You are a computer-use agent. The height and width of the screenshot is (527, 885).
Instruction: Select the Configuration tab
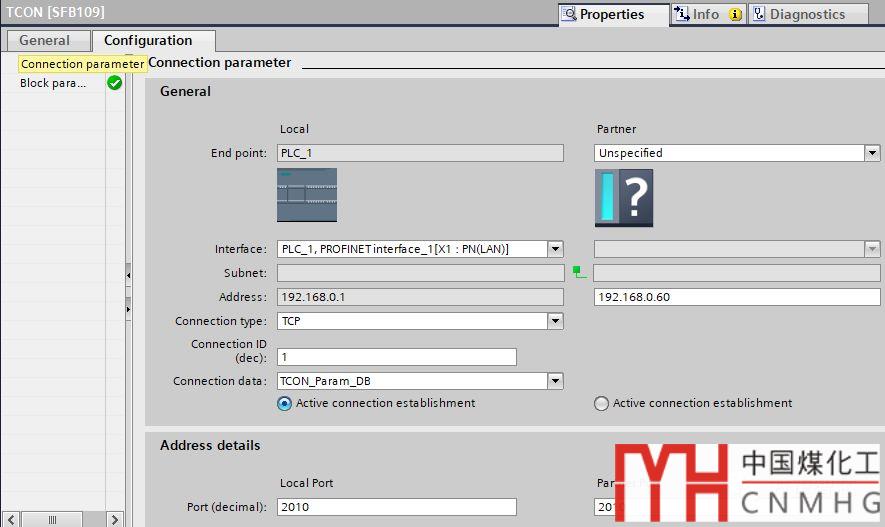[154, 41]
